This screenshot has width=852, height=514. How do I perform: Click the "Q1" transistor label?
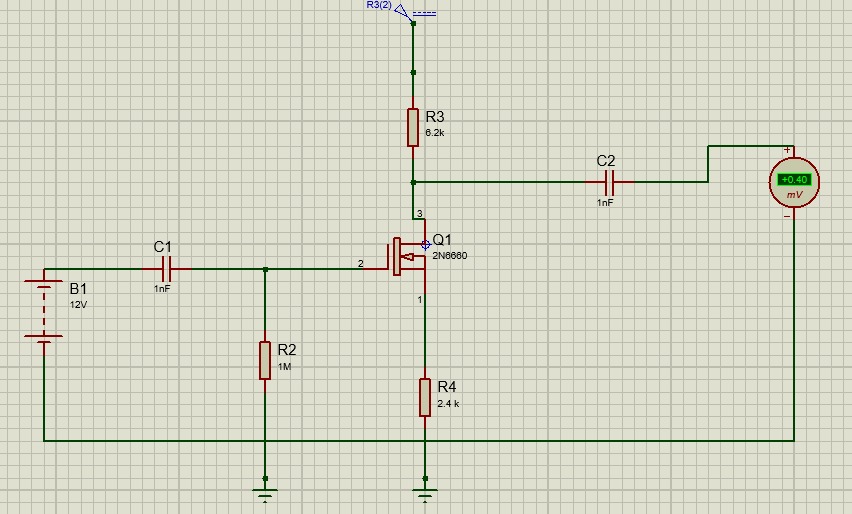coord(442,240)
